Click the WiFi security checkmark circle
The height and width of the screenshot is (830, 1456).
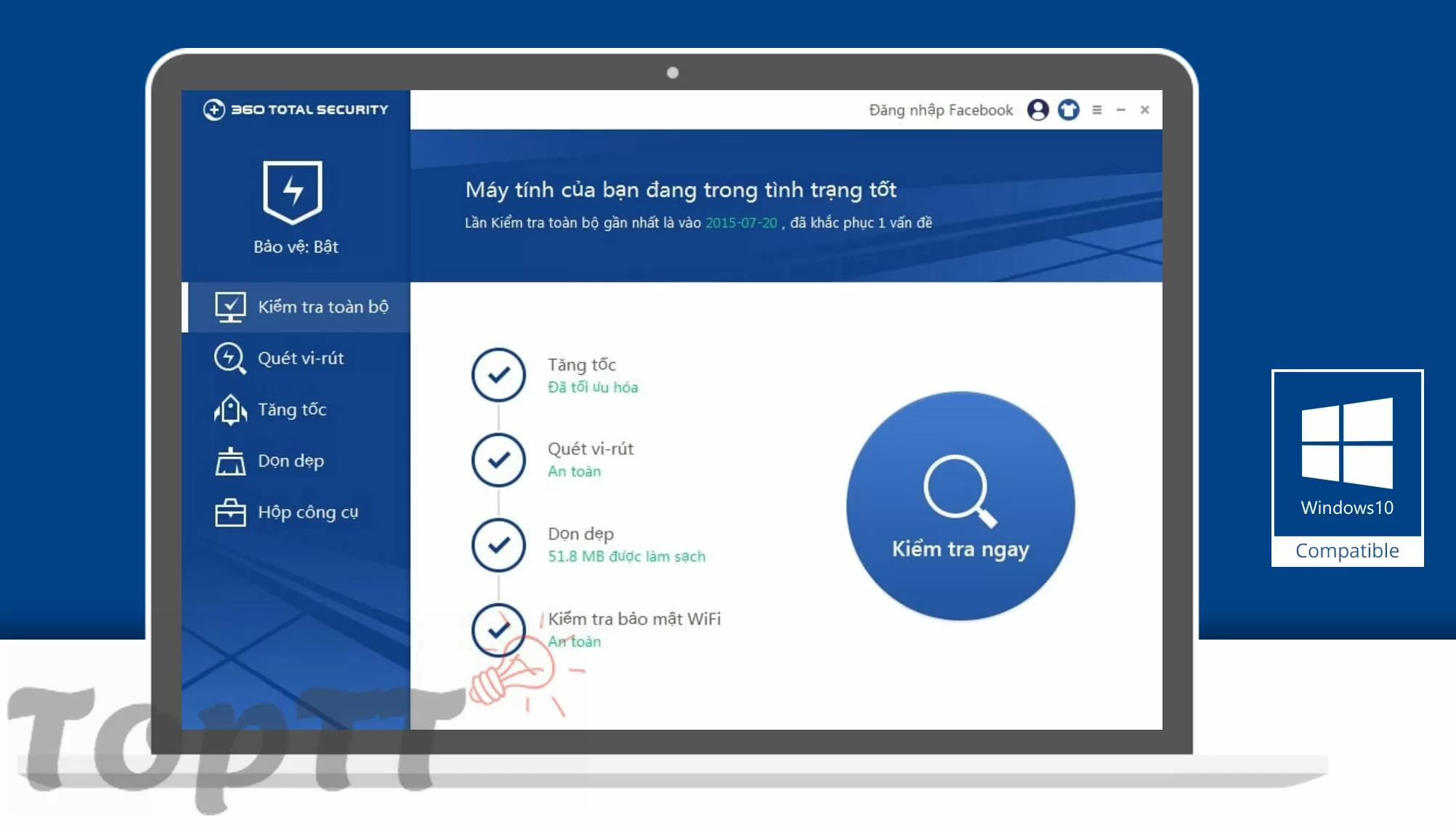click(x=498, y=630)
